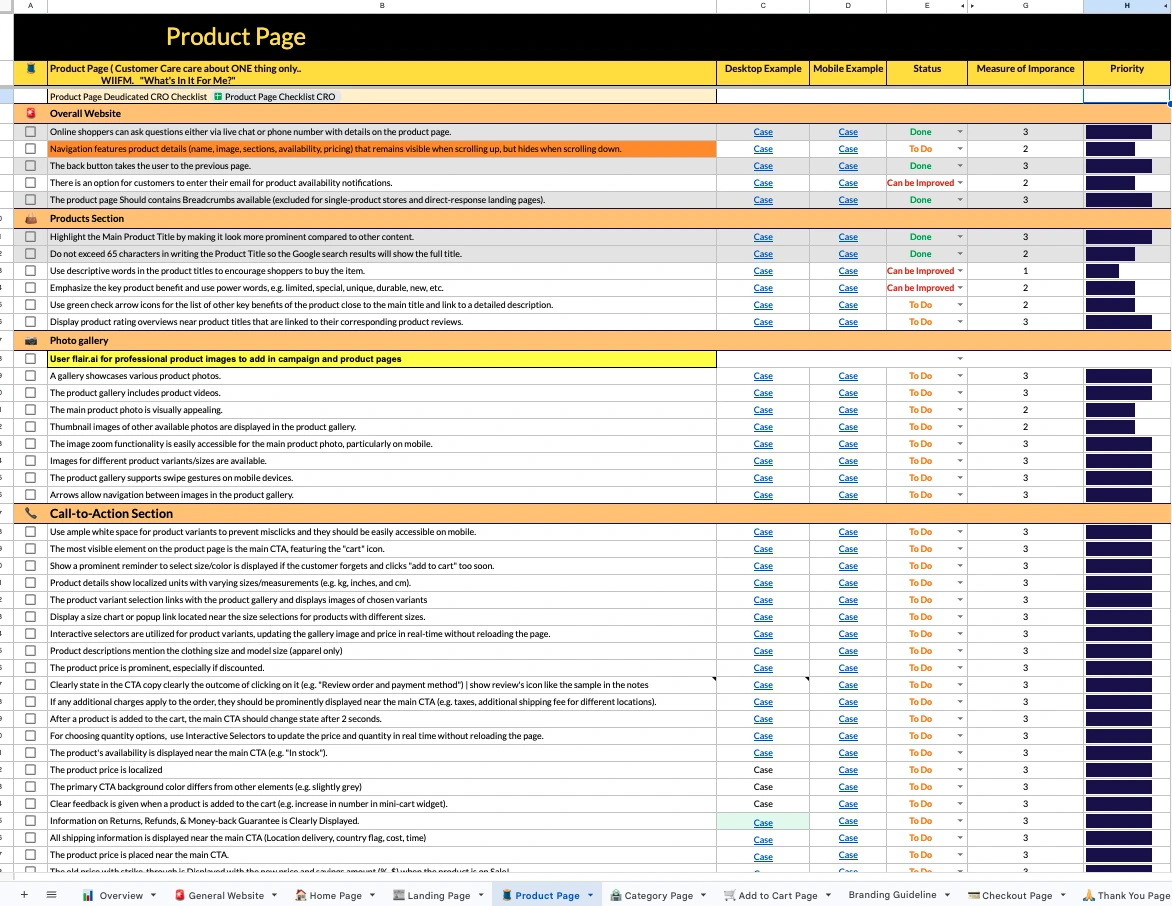Click the Mobile Example Case link for product videos row

point(848,393)
